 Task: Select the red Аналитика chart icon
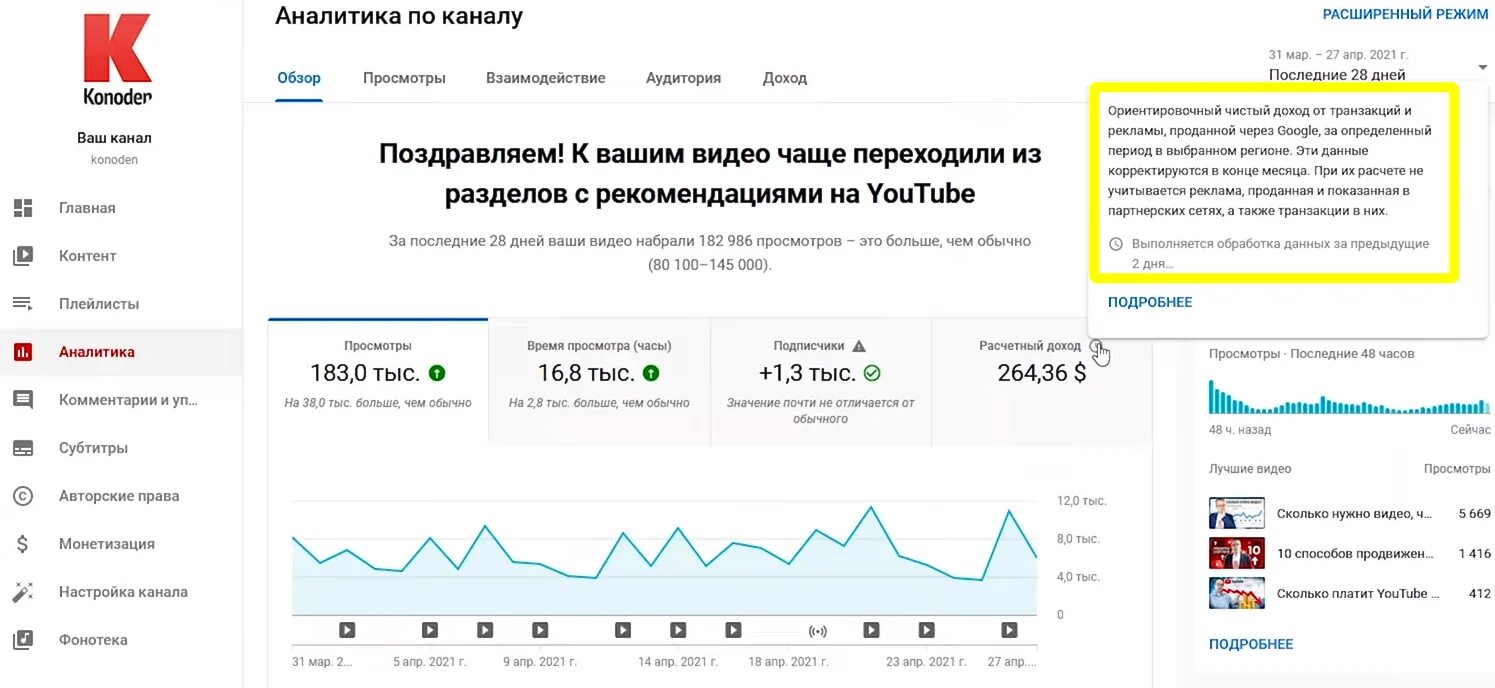(x=23, y=352)
